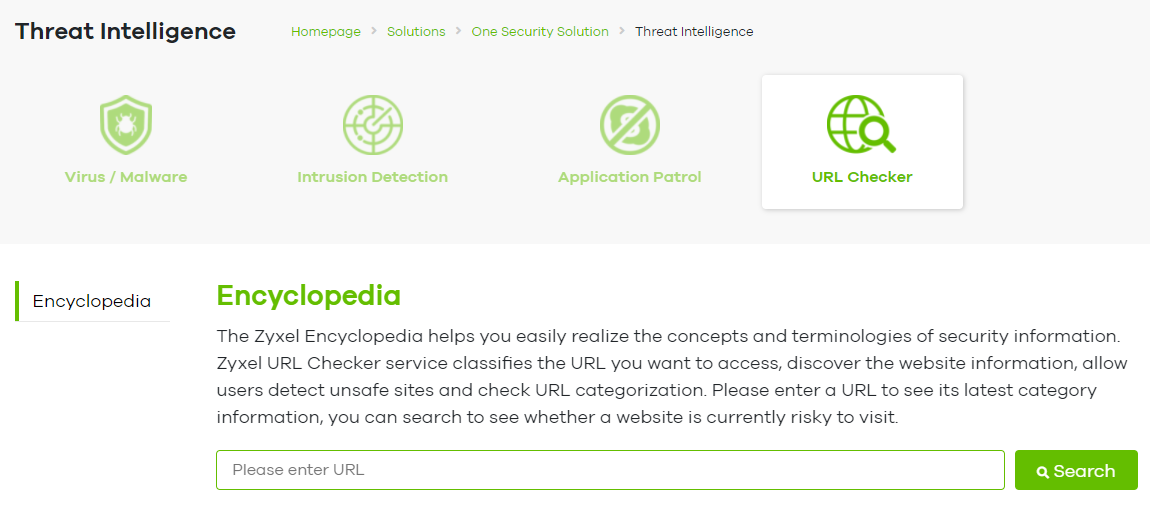Click the Intrusion Detection radar icon
Image resolution: width=1150 pixels, height=530 pixels.
point(372,125)
